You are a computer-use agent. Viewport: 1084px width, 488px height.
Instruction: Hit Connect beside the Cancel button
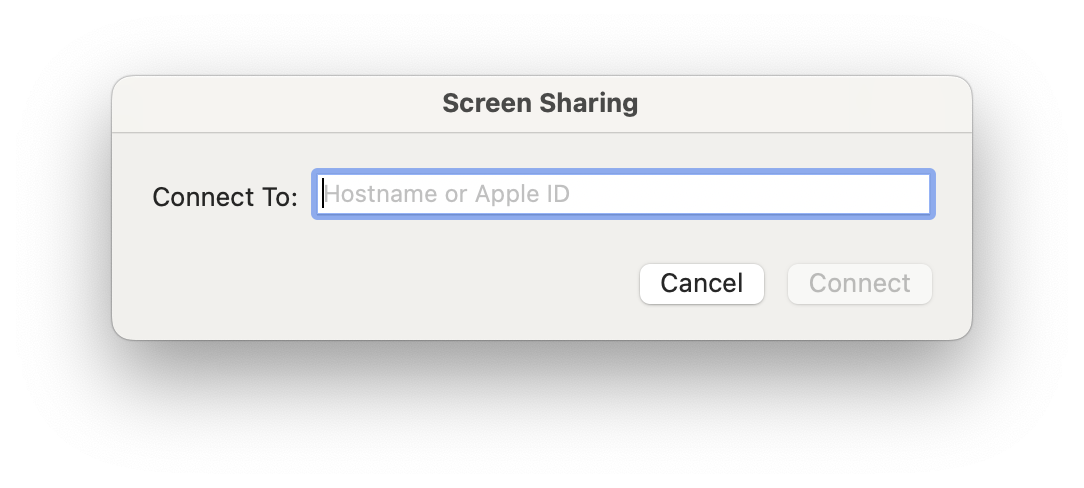point(859,284)
